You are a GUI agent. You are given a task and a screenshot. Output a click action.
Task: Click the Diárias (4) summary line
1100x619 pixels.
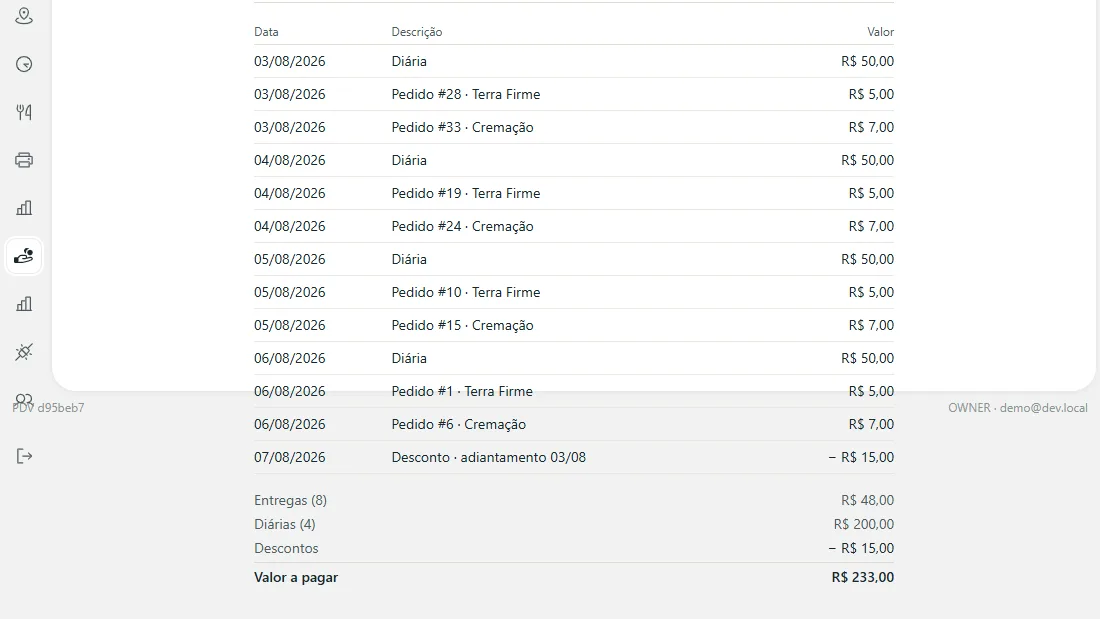coord(574,524)
